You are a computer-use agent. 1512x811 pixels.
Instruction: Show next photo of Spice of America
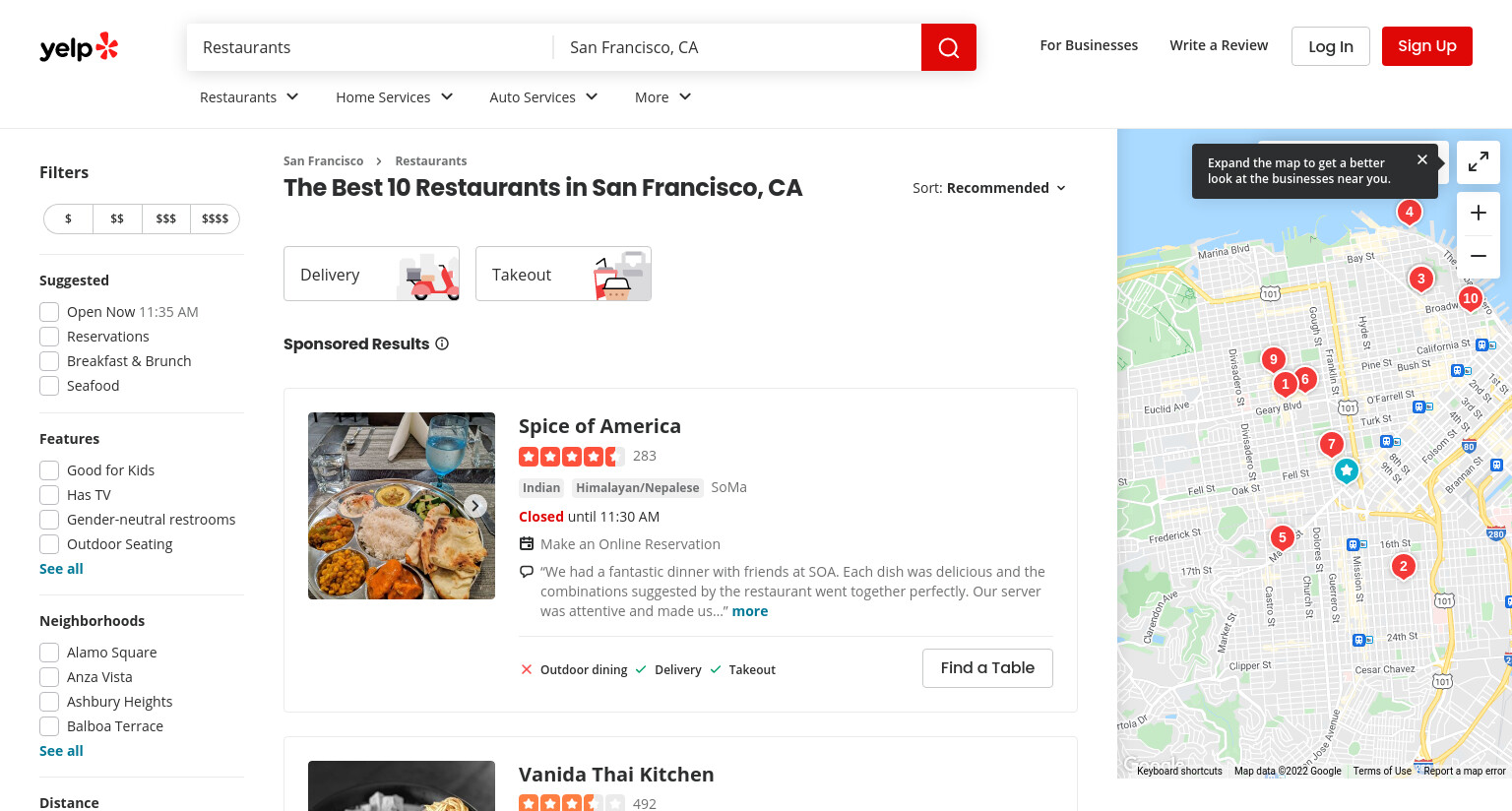(x=475, y=506)
